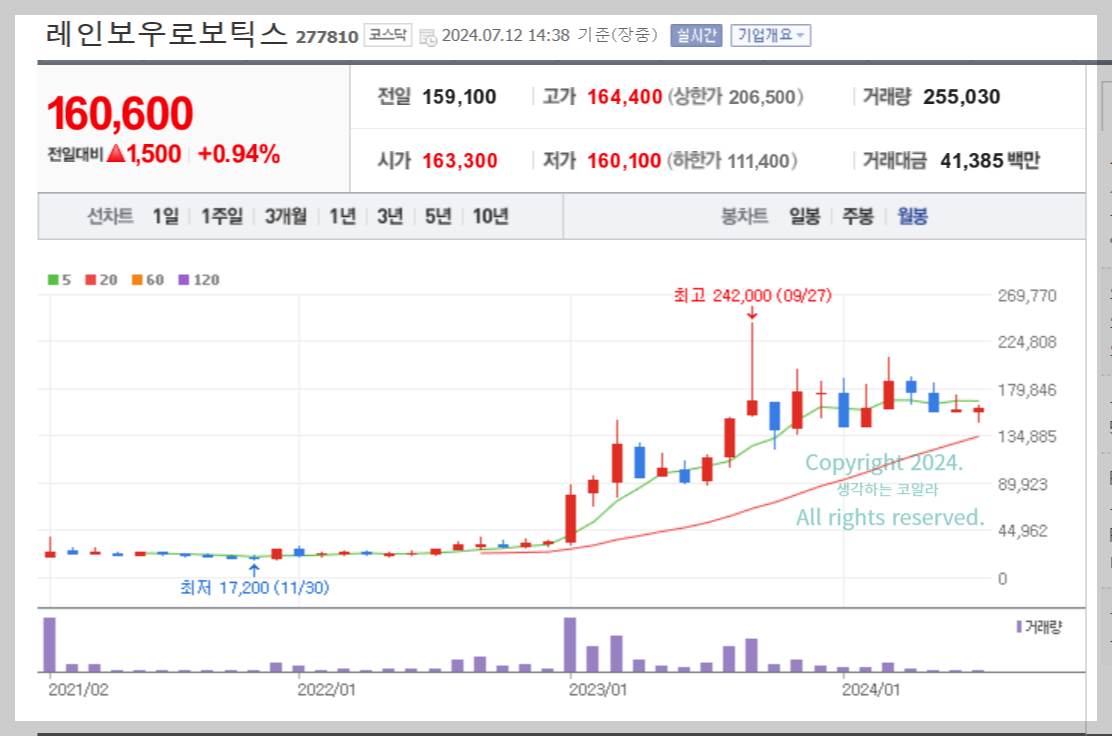Select the 5년 line chart tab
Viewport: 1112px width, 736px height.
(438, 216)
